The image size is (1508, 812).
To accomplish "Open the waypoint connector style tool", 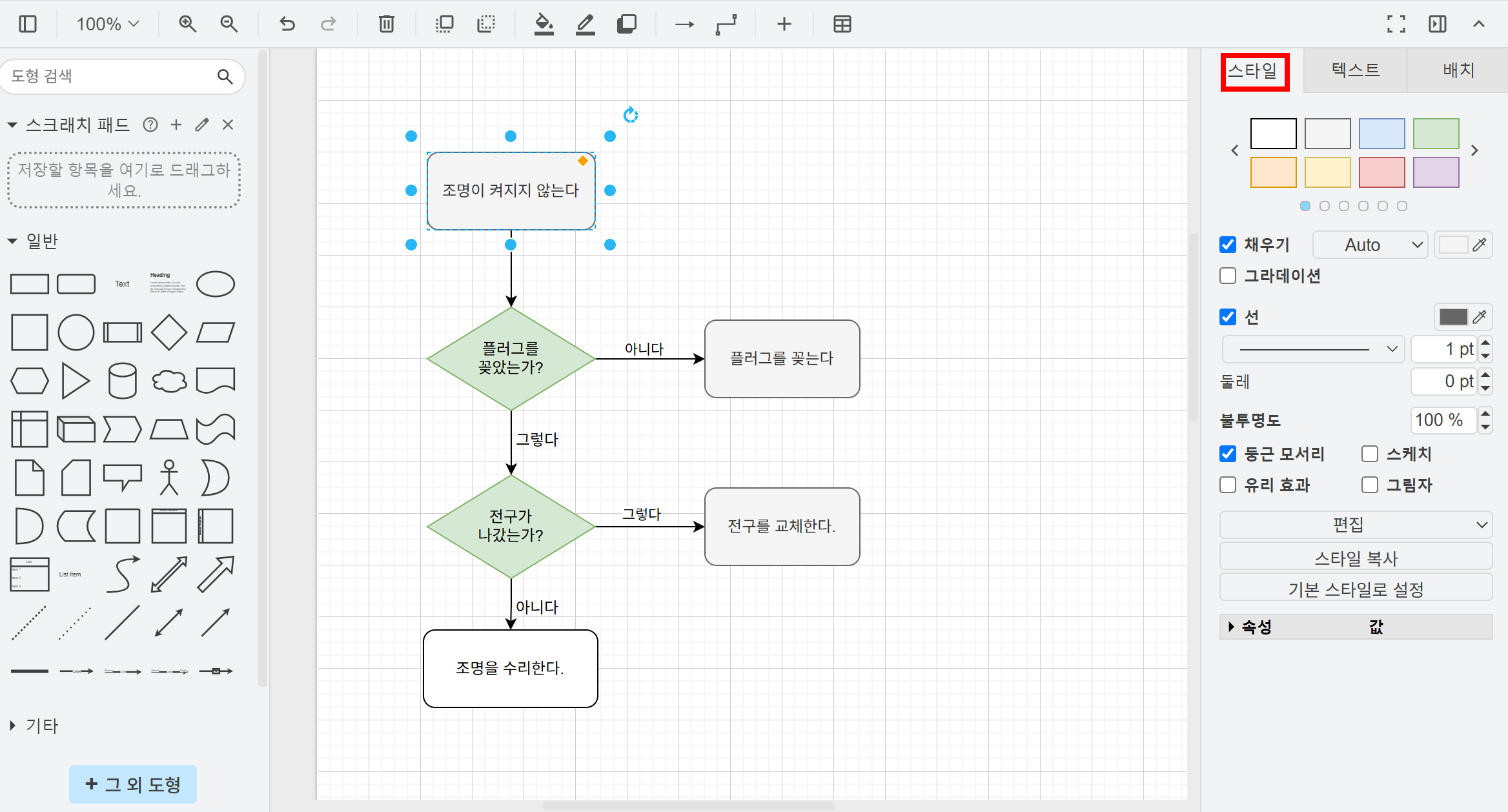I will click(726, 24).
